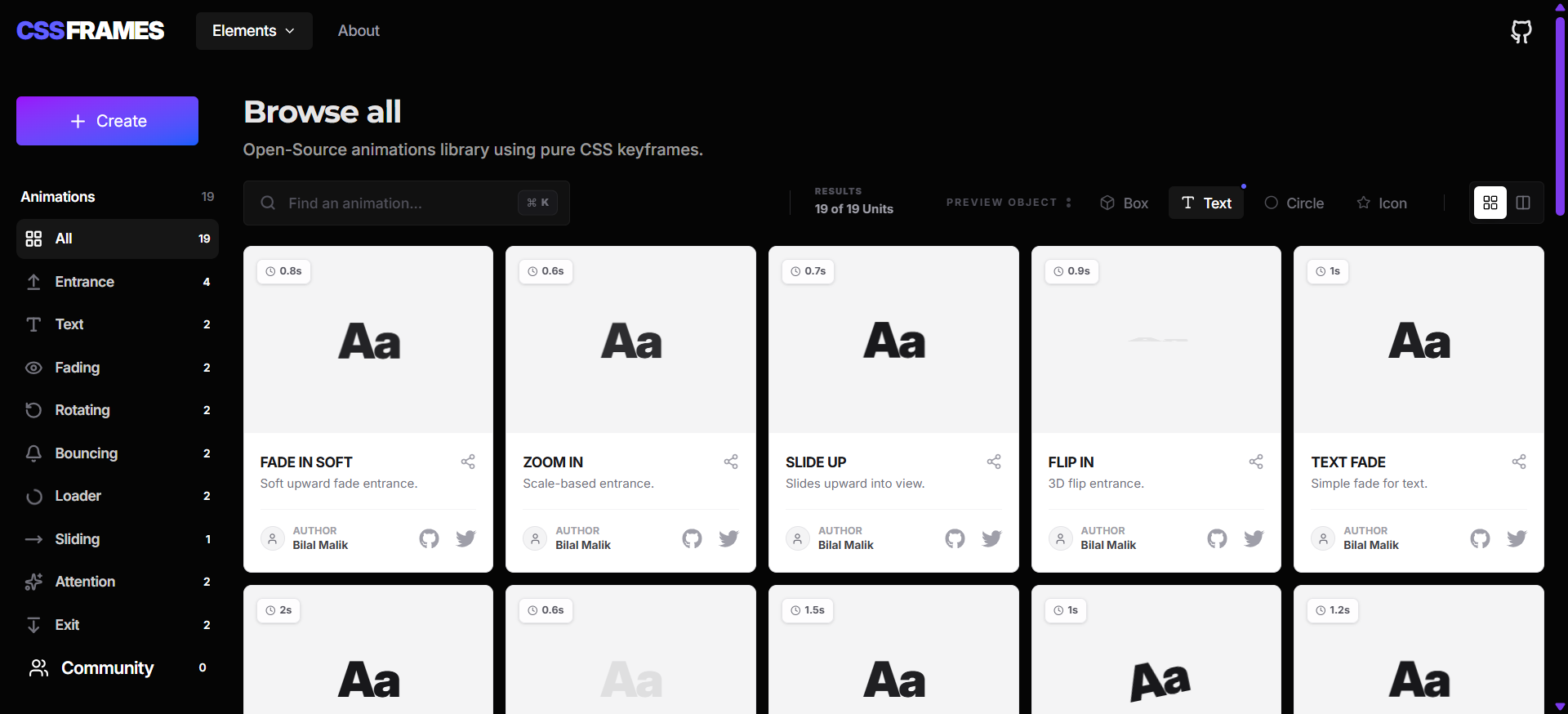The height and width of the screenshot is (714, 1568).
Task: Set preview object to Box
Action: [1124, 203]
